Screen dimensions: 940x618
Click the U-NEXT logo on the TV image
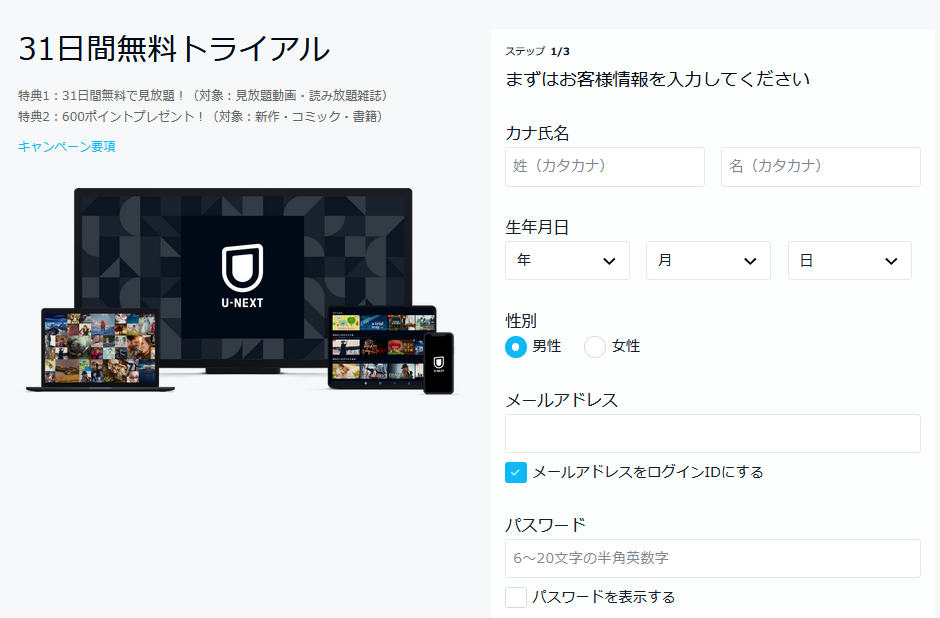coord(242,276)
